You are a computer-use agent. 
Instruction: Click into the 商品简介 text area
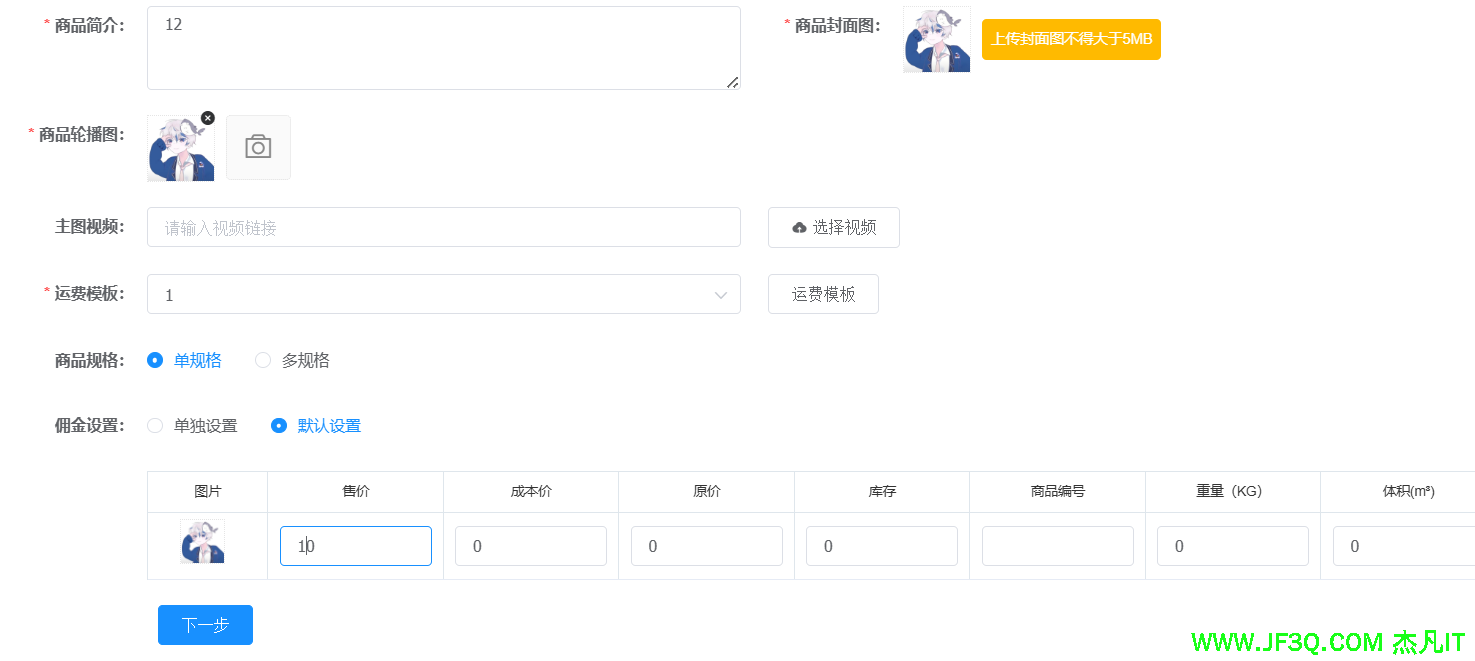tap(443, 48)
